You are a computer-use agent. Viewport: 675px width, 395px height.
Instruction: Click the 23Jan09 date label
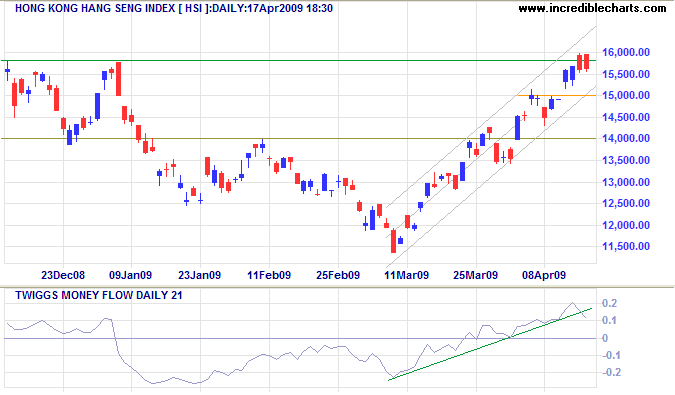(x=199, y=275)
